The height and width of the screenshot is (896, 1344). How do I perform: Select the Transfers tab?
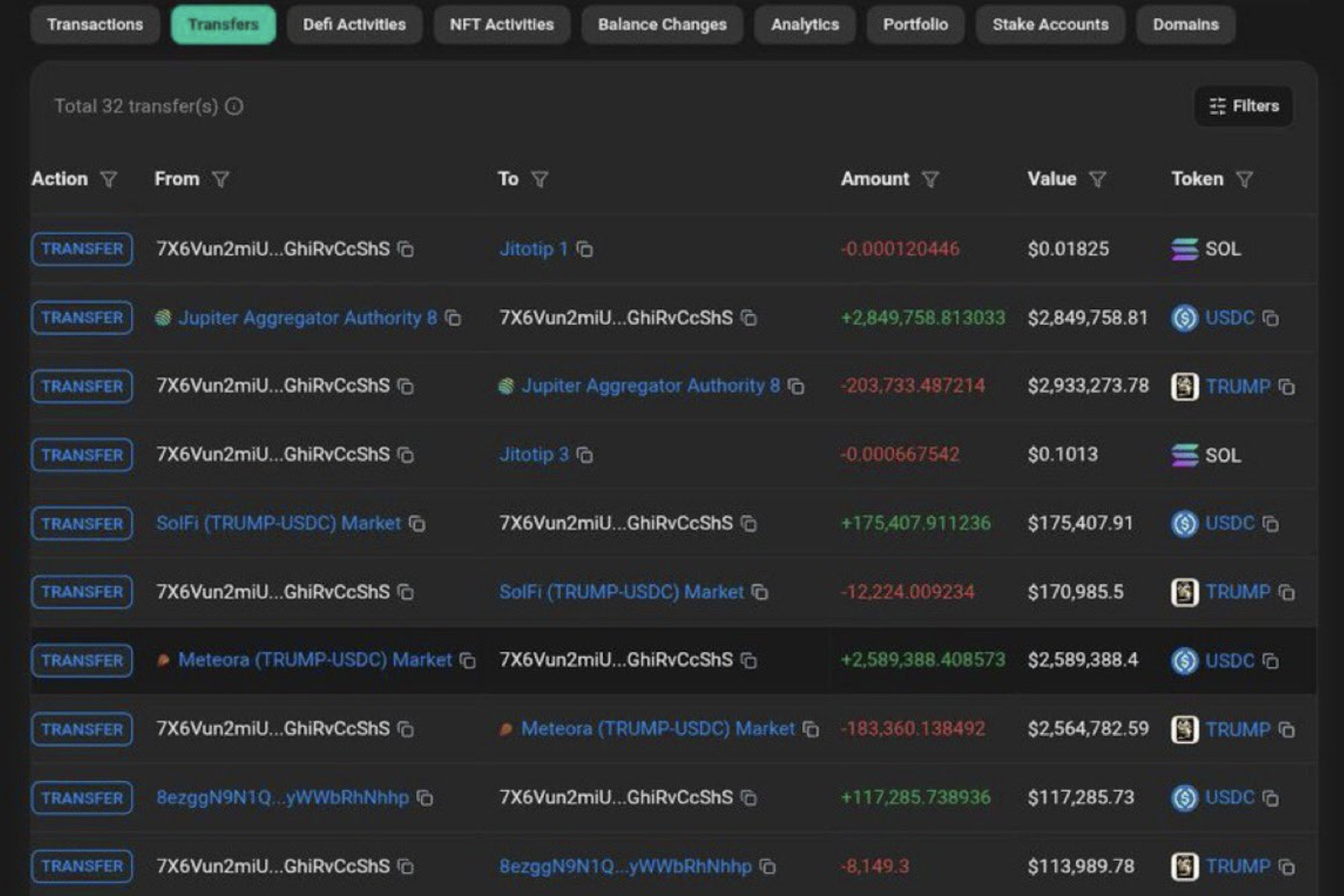click(x=223, y=24)
